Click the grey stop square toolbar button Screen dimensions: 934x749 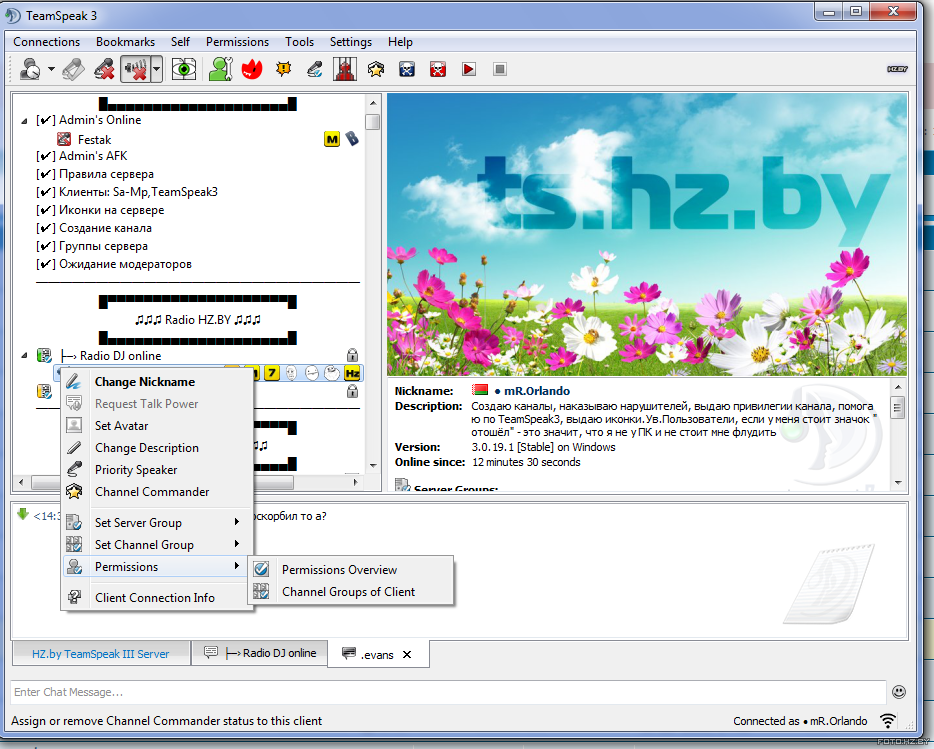(500, 70)
